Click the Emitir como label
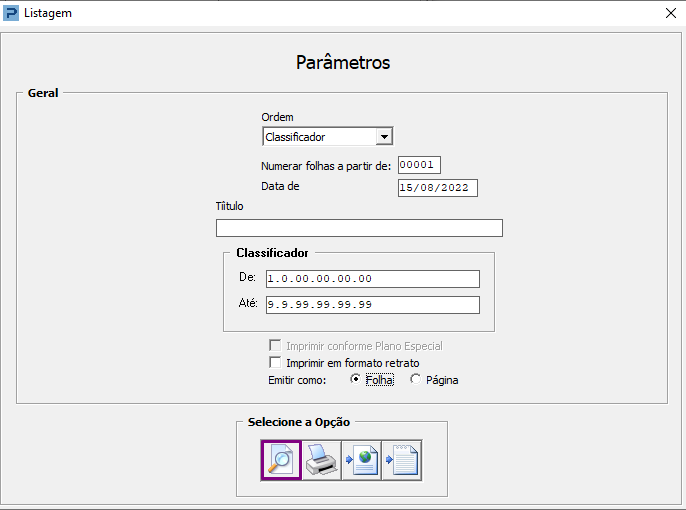Image resolution: width=686 pixels, height=510 pixels. (304, 380)
